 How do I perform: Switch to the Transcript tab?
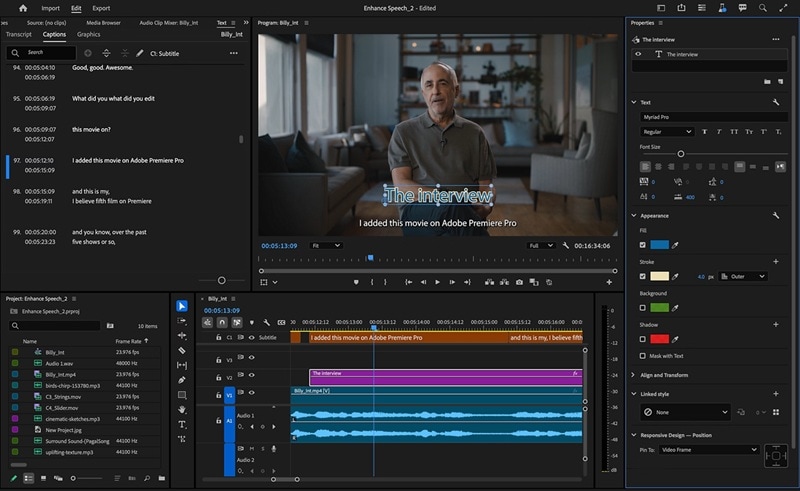click(x=19, y=35)
